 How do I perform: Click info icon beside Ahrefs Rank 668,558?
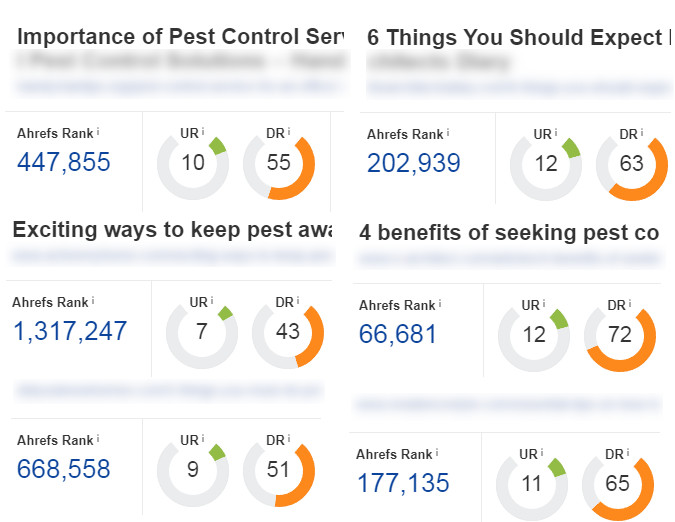click(98, 440)
